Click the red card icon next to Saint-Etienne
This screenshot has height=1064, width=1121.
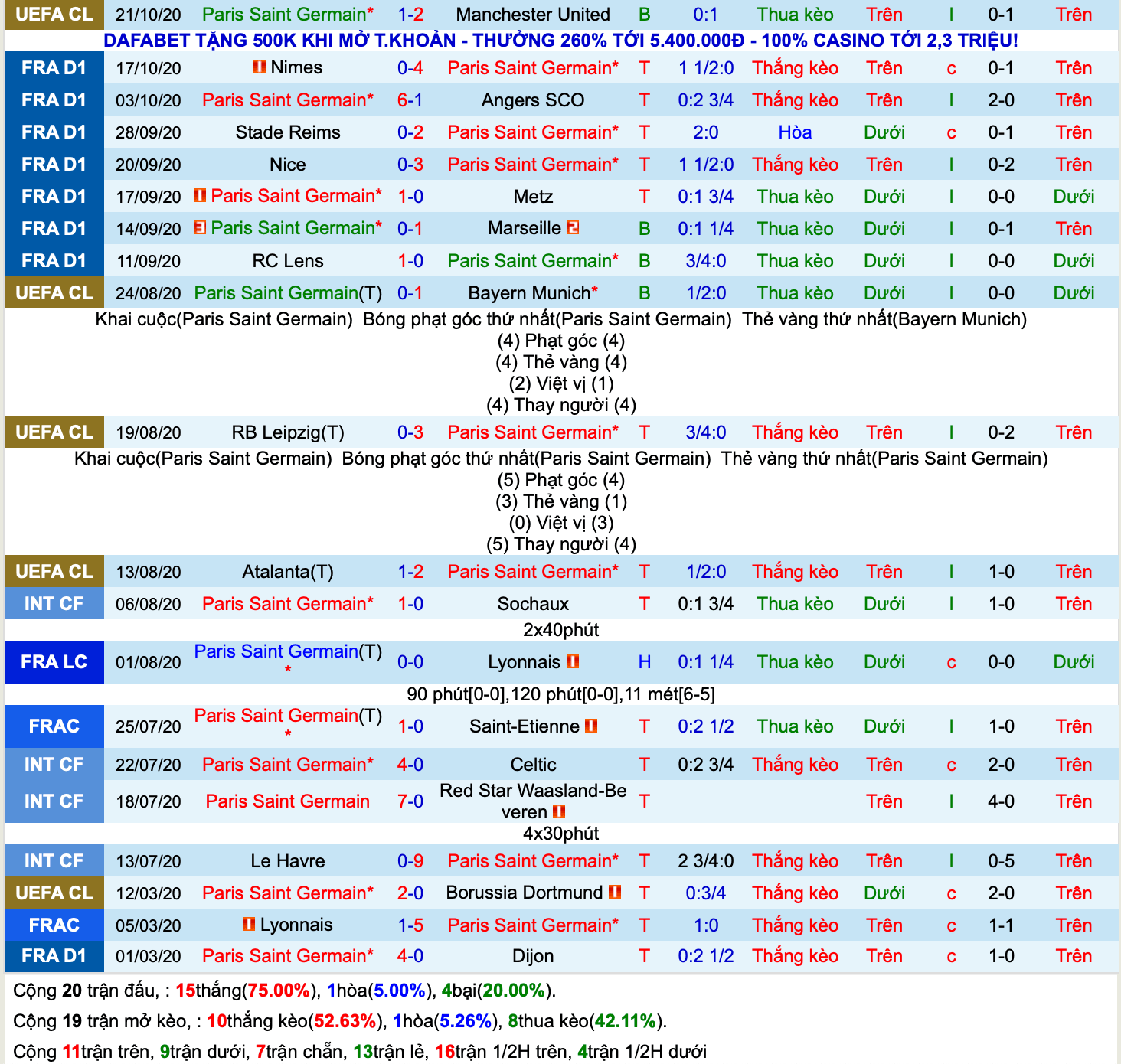(591, 726)
